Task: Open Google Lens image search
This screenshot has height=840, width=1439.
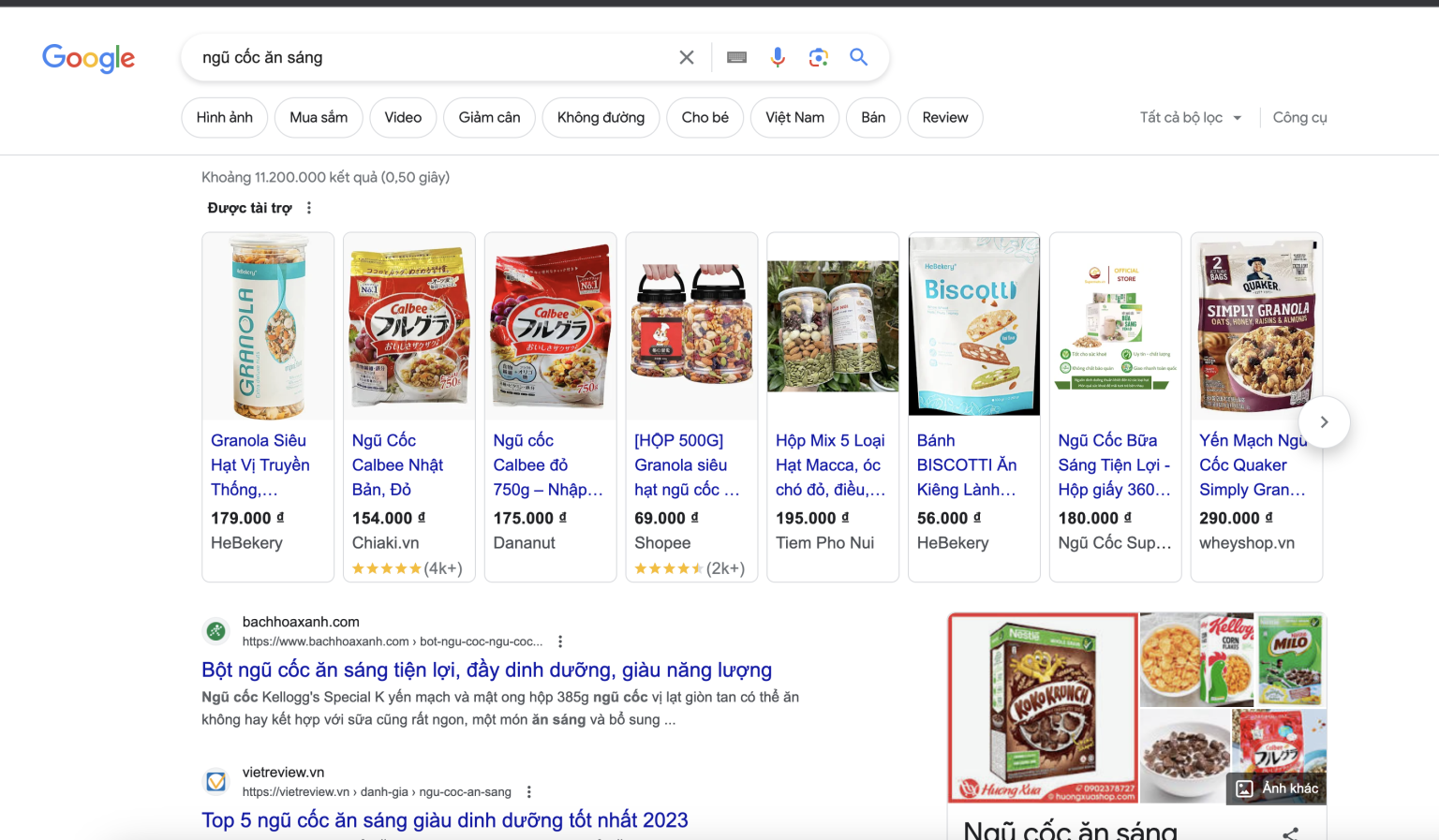Action: tap(818, 57)
